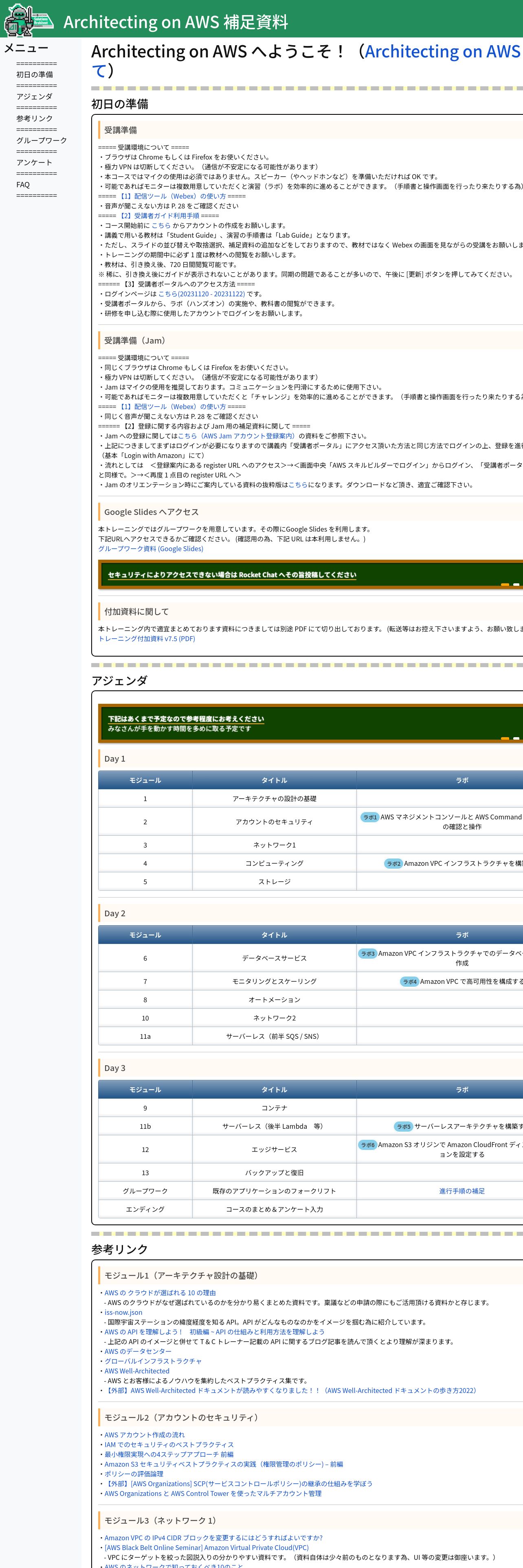
Task: Click アーキテクチャの設計の基礎 table cell
Action: 275,799
